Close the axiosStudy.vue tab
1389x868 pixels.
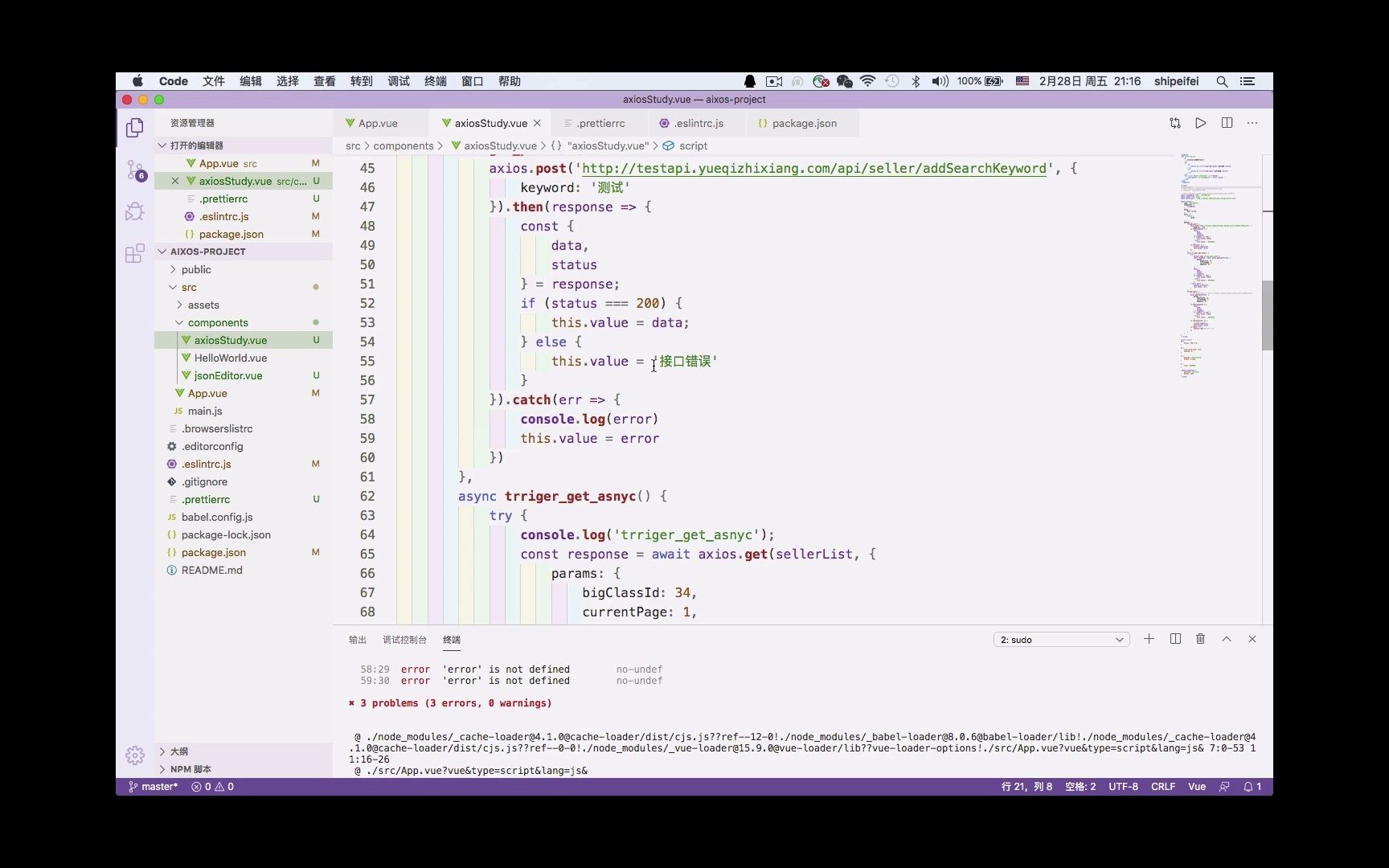tap(537, 123)
